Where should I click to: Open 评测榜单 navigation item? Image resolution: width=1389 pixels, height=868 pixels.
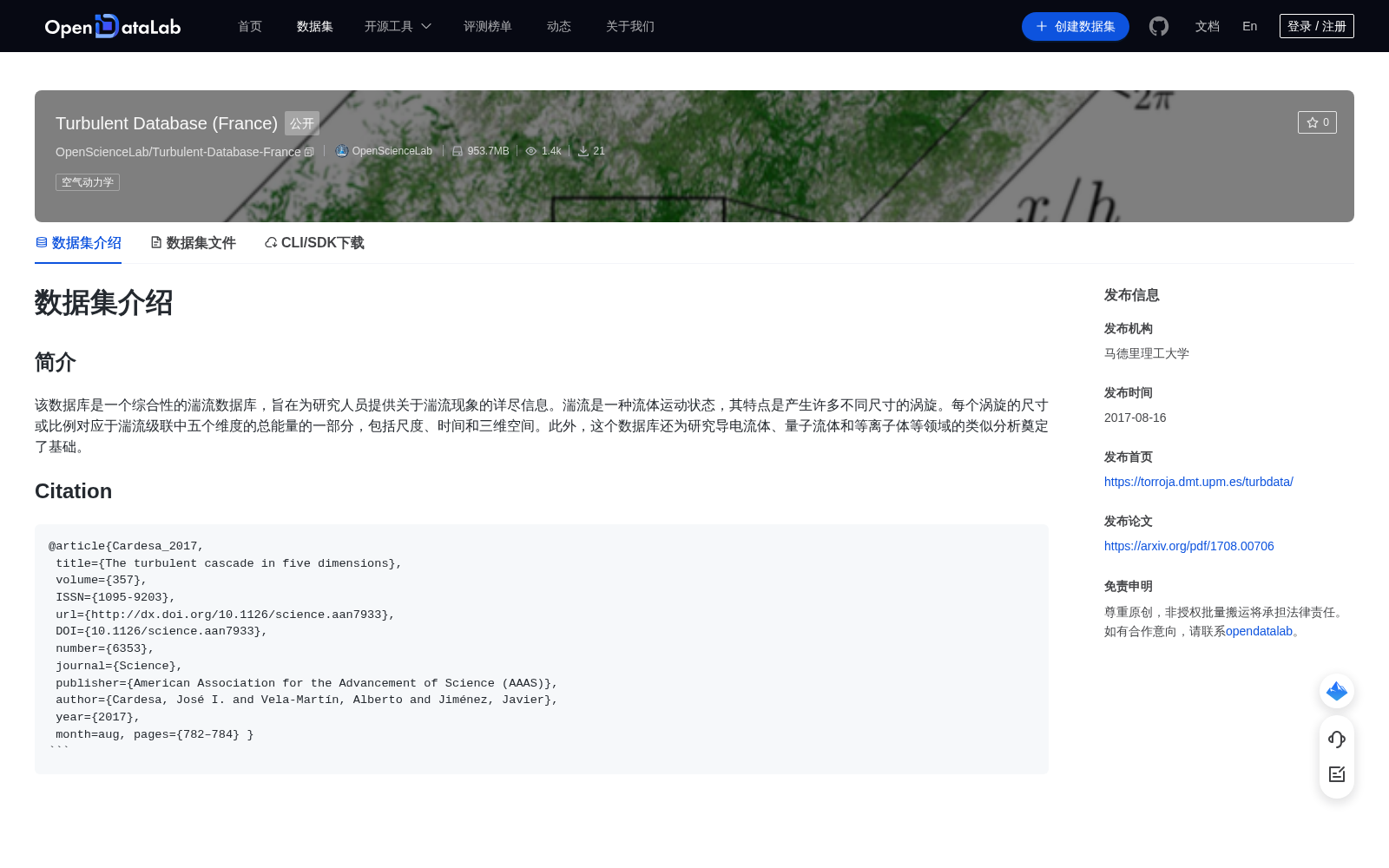pos(488,26)
